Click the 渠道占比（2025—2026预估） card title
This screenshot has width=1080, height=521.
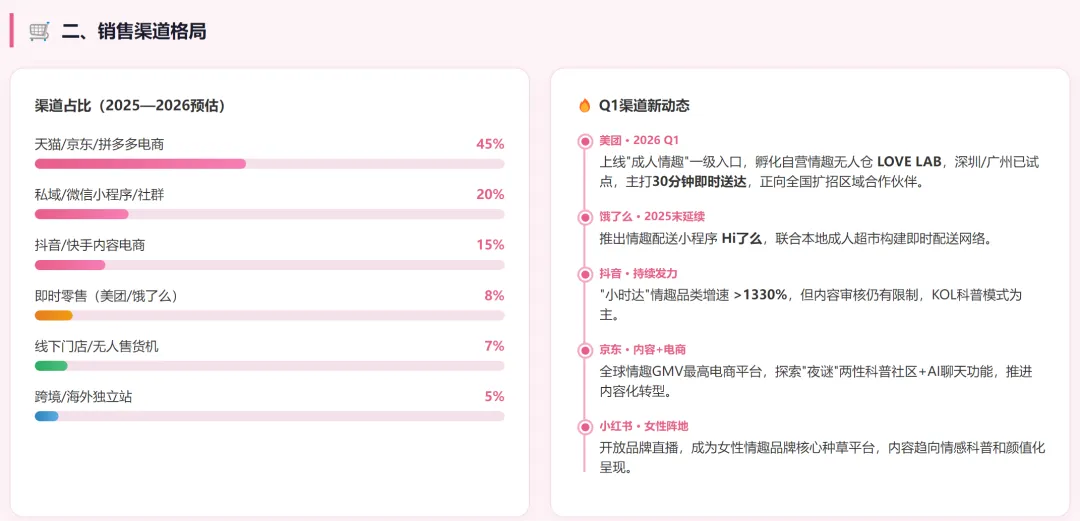[129, 106]
